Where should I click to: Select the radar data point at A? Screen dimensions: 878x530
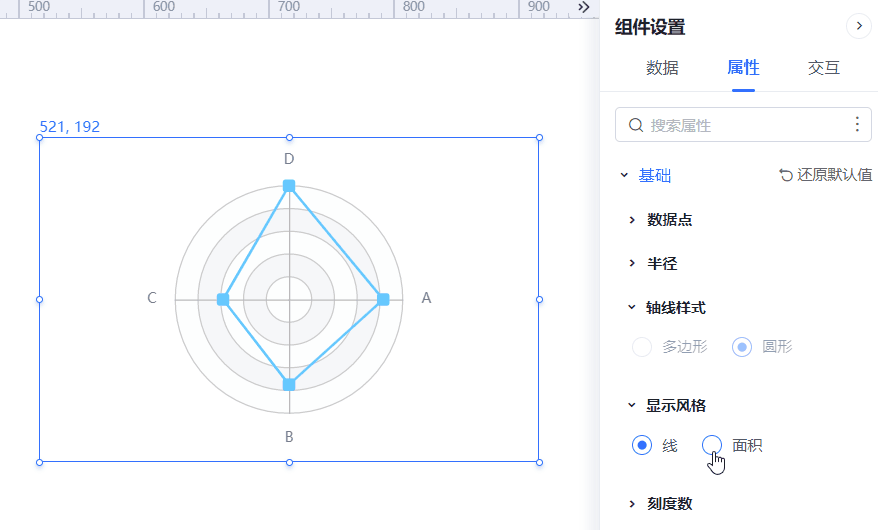383,299
